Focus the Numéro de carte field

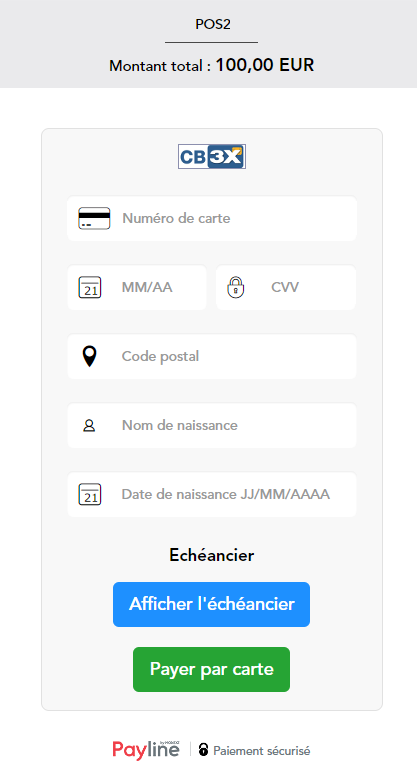tap(212, 219)
